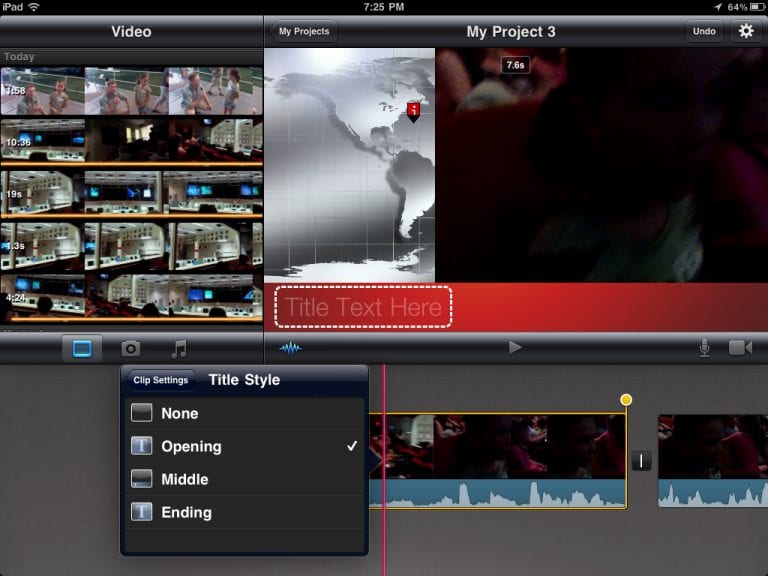Tap the Middle title style icon

pyautogui.click(x=142, y=479)
